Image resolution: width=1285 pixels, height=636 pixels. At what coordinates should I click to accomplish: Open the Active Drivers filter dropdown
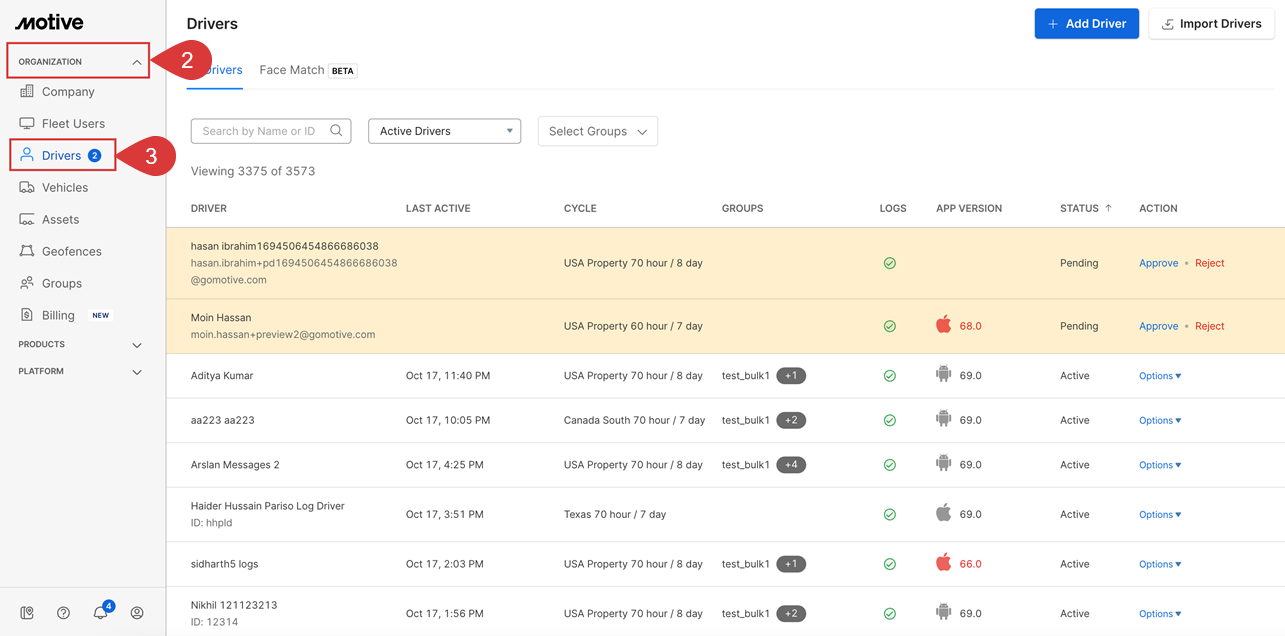tap(444, 131)
